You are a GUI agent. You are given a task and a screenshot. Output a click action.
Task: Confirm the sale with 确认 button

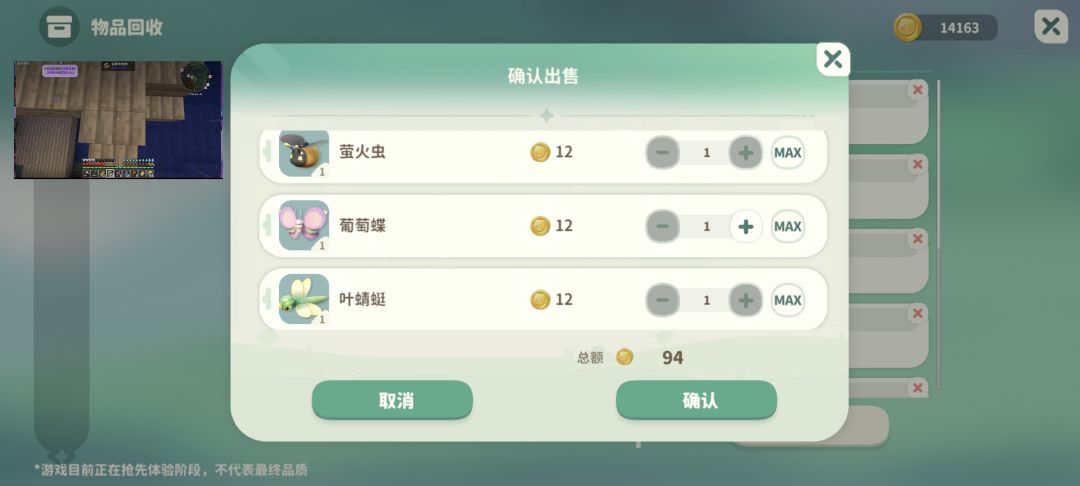(x=696, y=400)
